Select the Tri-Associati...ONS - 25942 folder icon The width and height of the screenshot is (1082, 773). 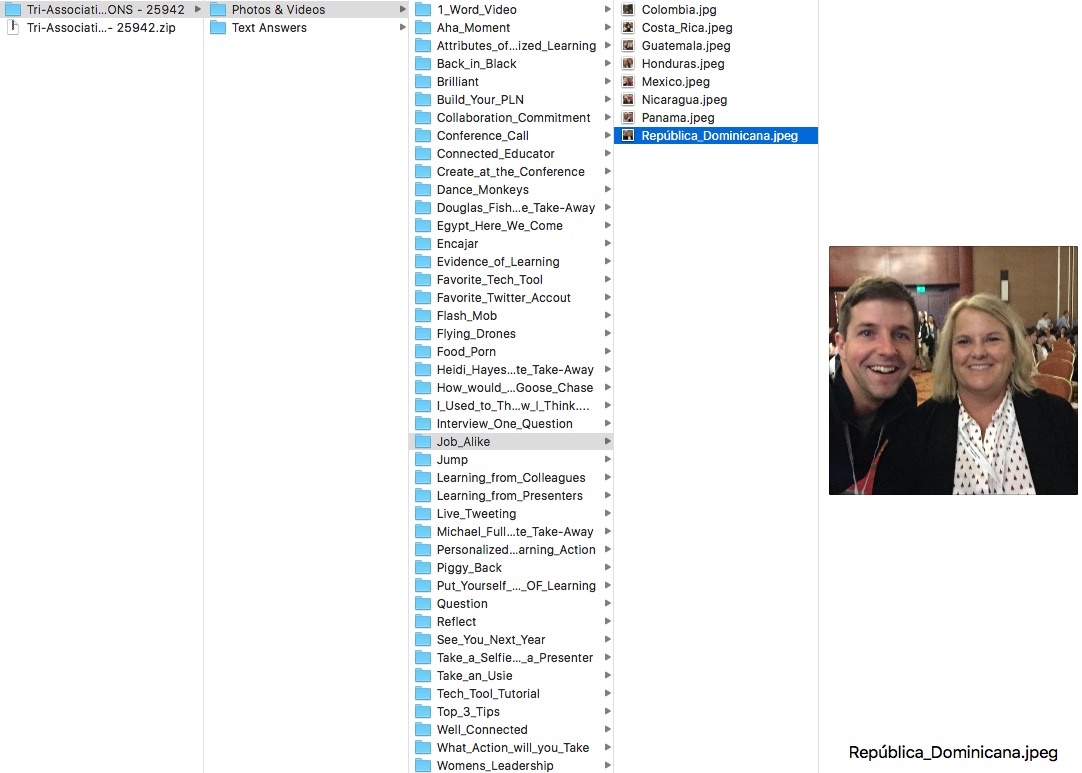[12, 10]
